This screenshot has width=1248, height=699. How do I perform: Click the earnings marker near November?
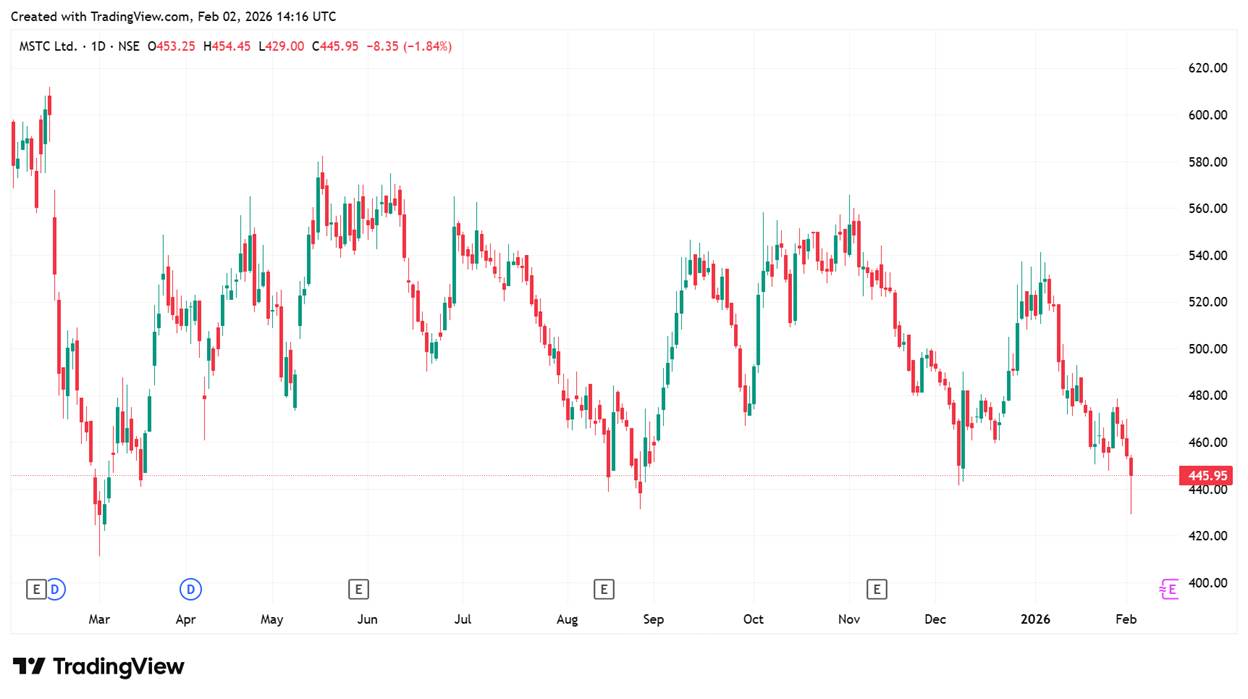(x=877, y=589)
